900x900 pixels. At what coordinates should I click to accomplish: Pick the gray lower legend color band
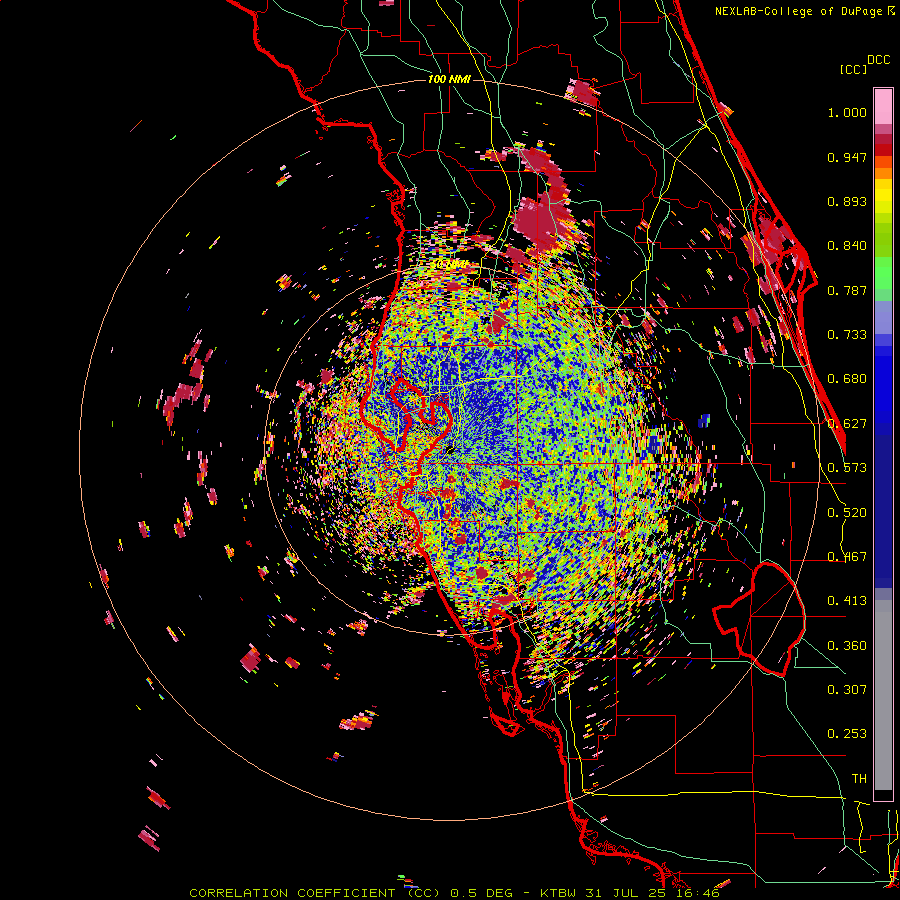click(883, 695)
